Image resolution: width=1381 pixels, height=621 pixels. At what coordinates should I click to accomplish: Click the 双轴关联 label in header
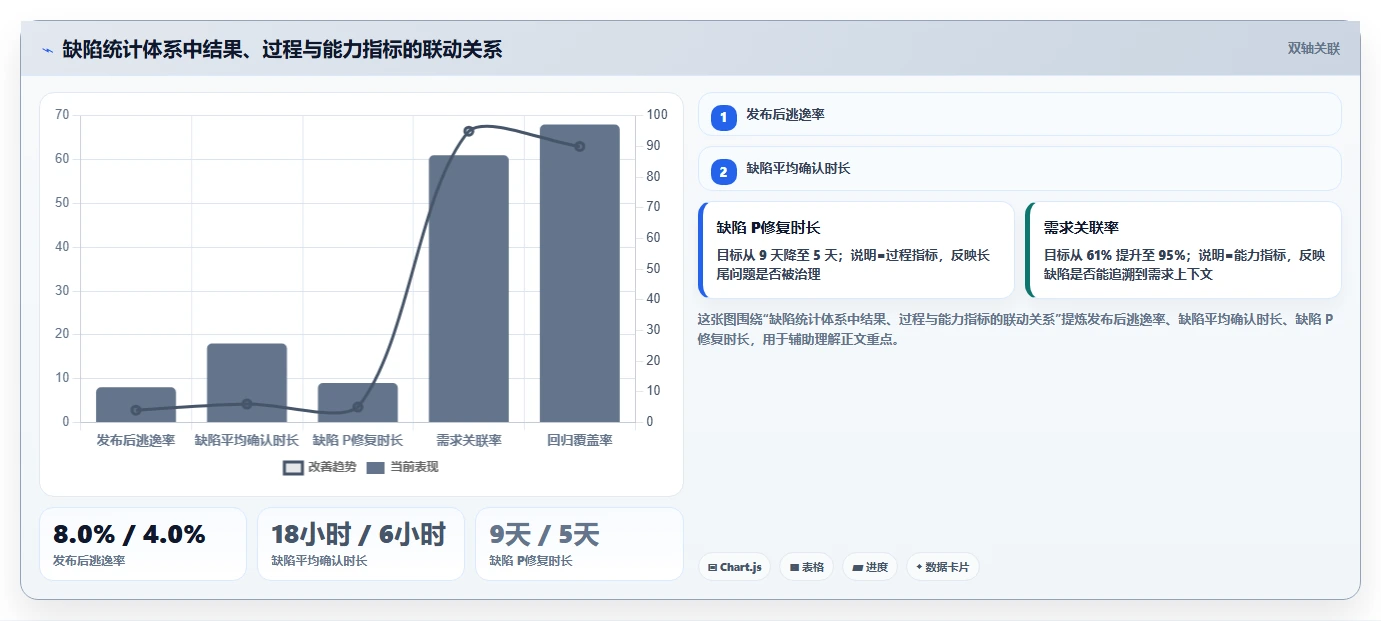[x=1313, y=49]
